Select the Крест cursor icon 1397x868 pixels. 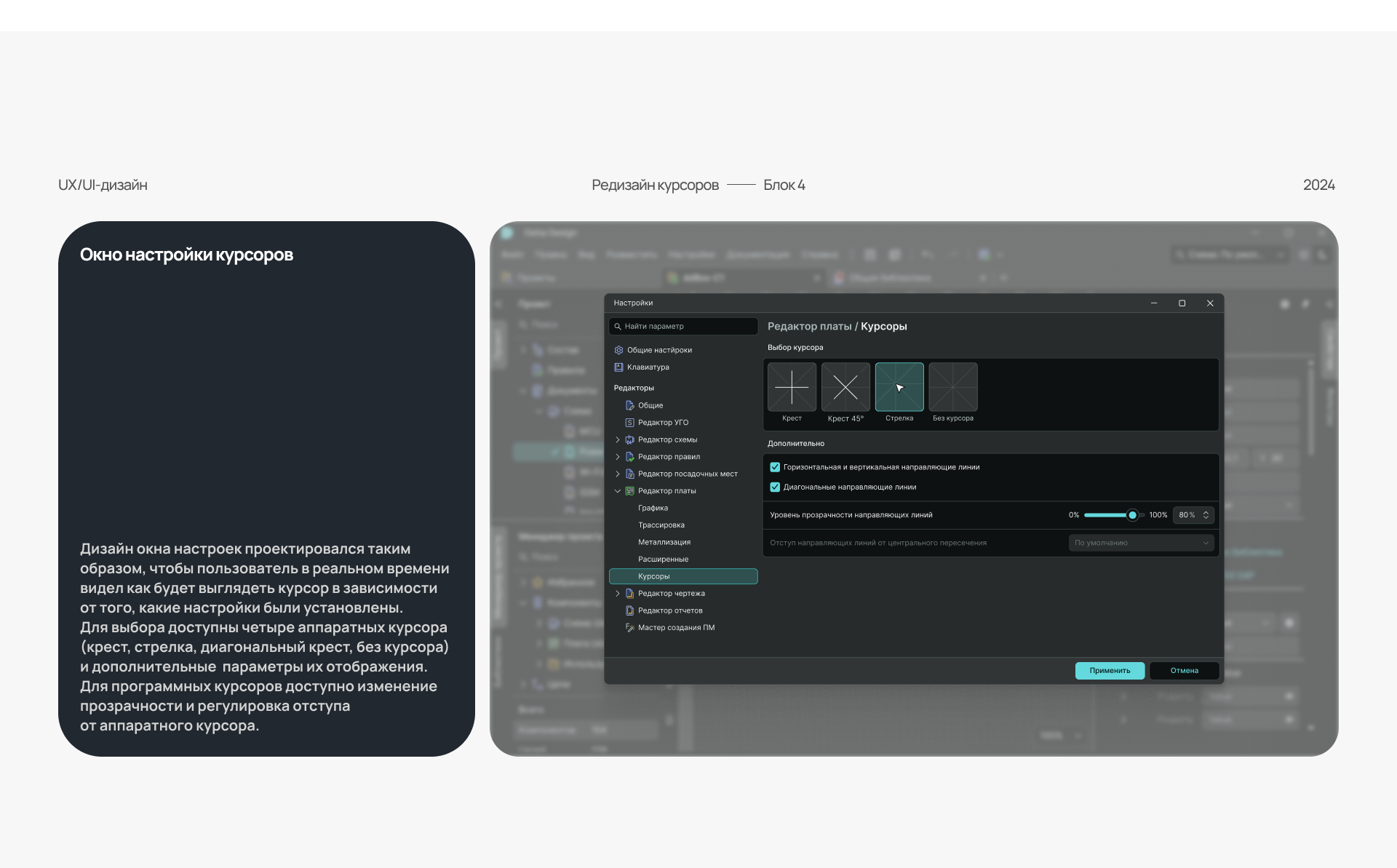792,387
